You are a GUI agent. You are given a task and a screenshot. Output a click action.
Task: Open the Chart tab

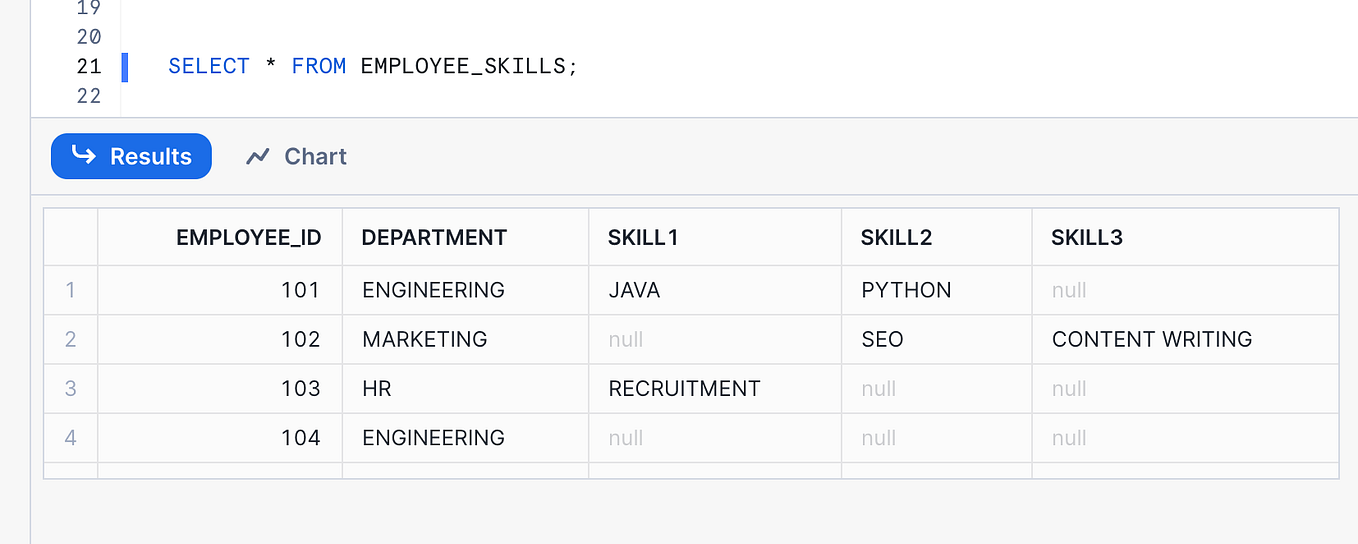(x=296, y=157)
